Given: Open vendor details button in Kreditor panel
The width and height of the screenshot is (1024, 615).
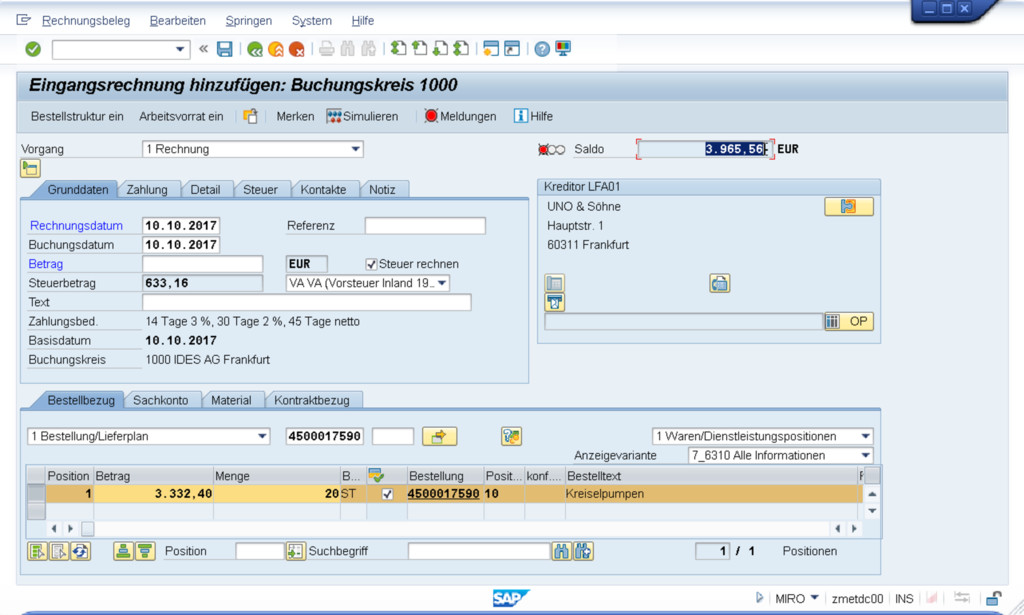Looking at the screenshot, I should [x=848, y=206].
